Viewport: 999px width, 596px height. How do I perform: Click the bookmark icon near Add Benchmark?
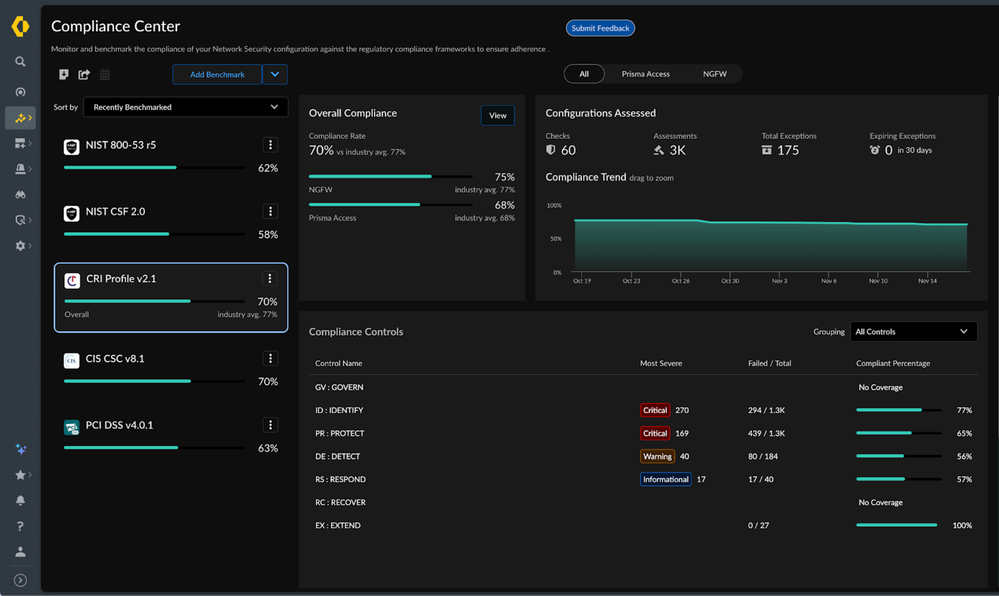coord(63,74)
